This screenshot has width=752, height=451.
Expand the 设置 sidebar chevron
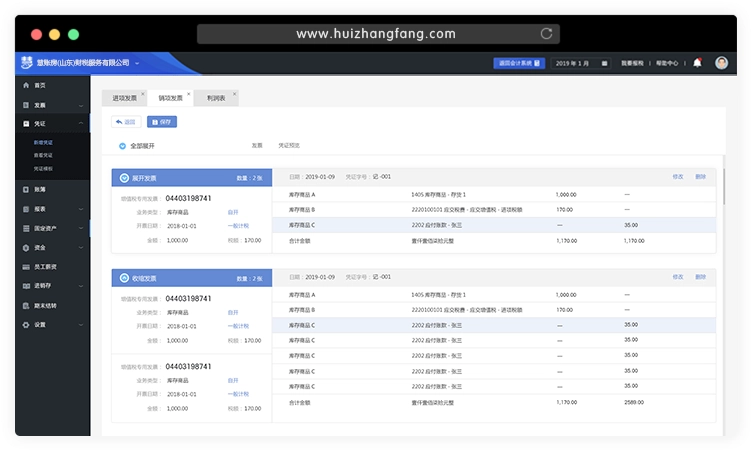coord(81,325)
